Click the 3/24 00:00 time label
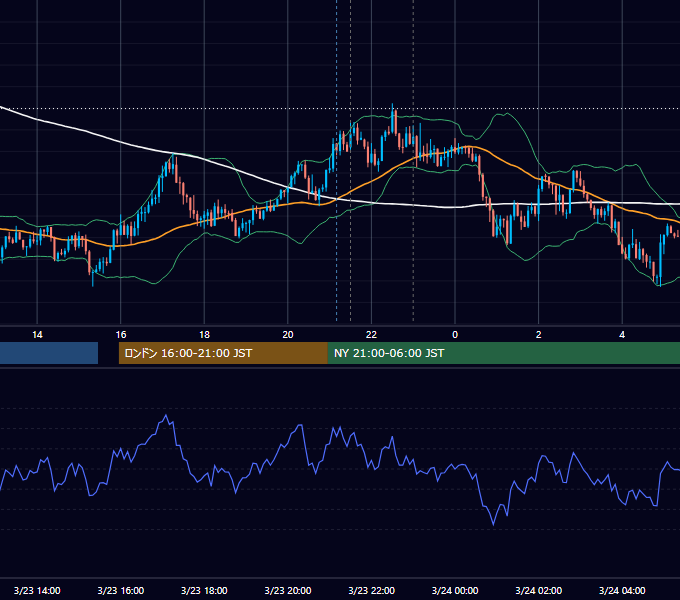680x600 pixels. [455, 590]
